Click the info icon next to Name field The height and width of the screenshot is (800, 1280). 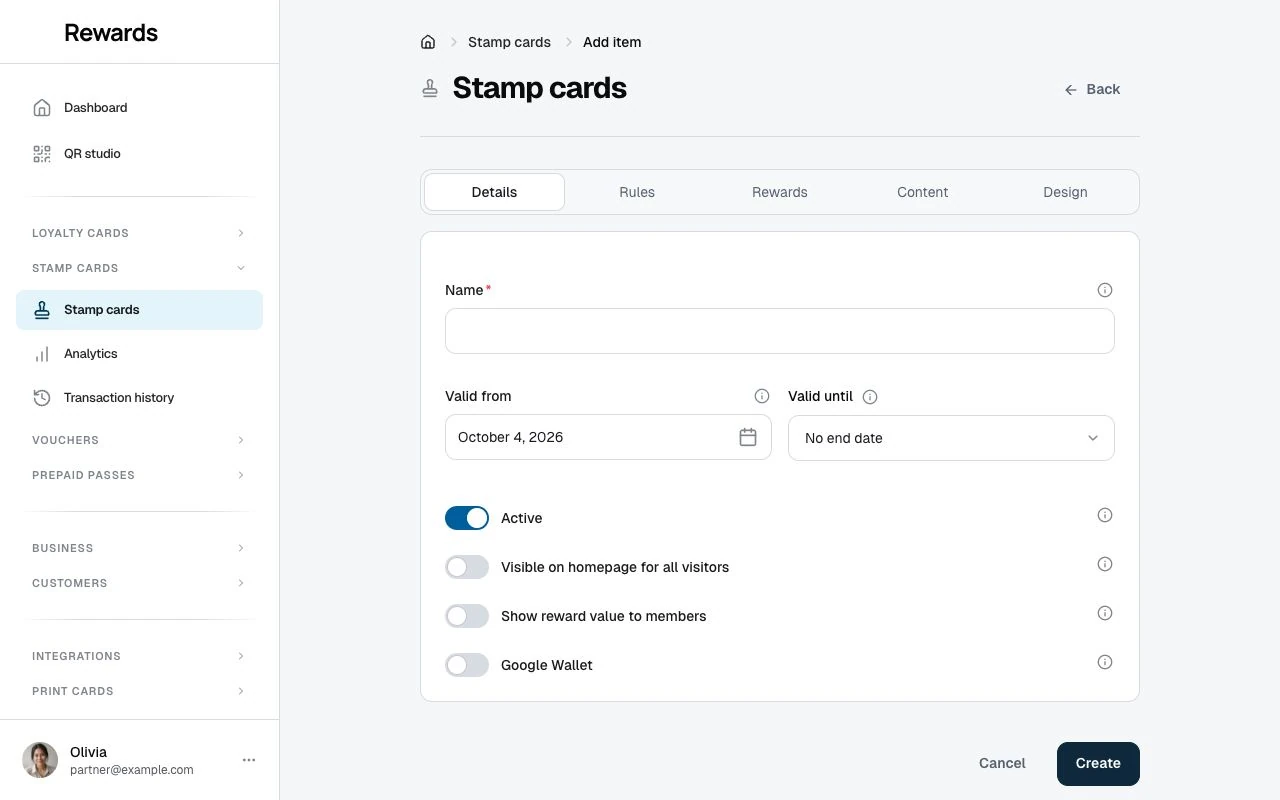1105,290
